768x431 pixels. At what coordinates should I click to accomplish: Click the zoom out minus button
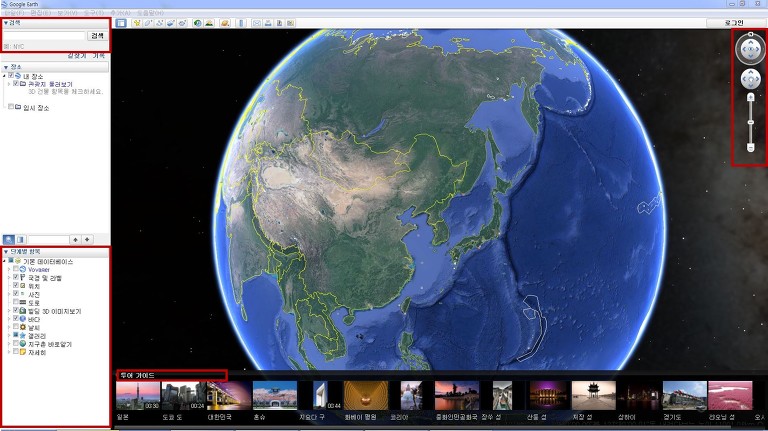pyautogui.click(x=750, y=147)
